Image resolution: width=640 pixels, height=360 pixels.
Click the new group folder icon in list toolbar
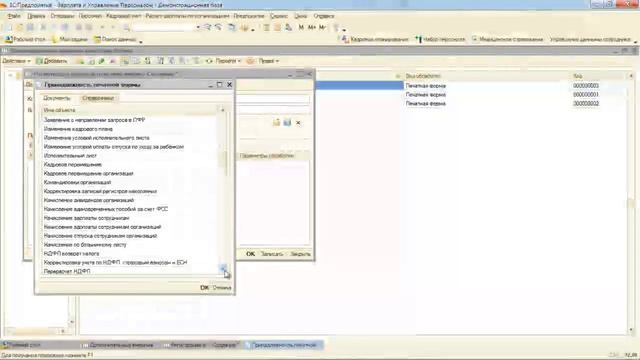(80, 61)
